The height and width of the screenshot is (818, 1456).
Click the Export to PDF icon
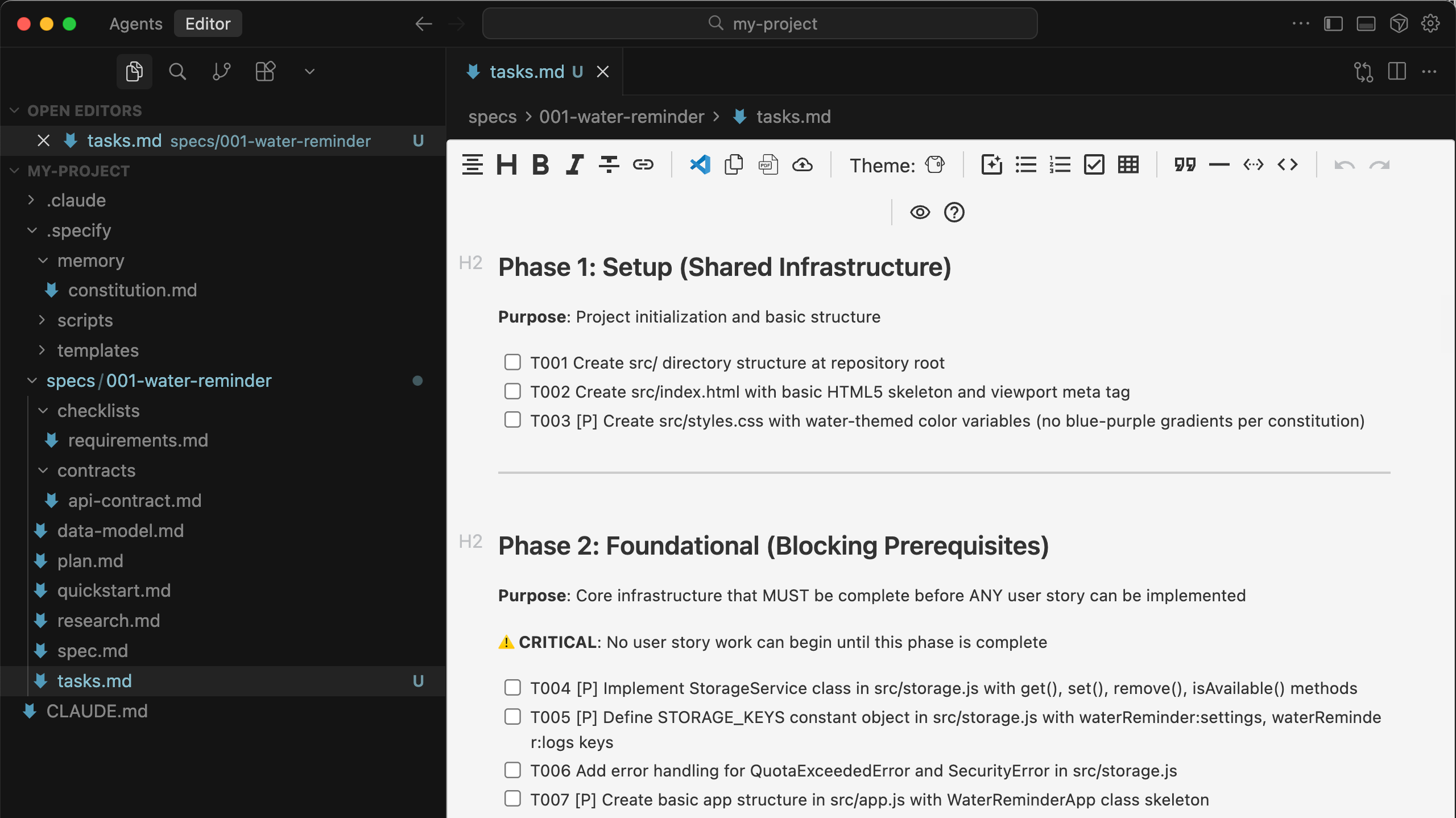pyautogui.click(x=768, y=165)
